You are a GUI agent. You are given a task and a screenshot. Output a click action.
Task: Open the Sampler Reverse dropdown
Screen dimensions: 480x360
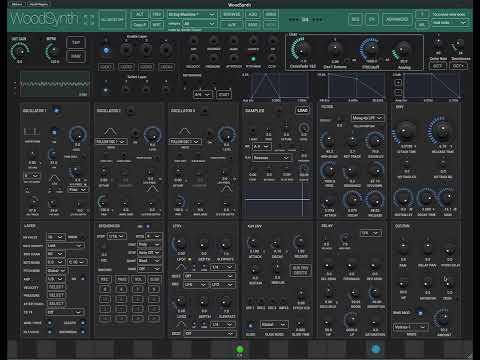(x=272, y=158)
